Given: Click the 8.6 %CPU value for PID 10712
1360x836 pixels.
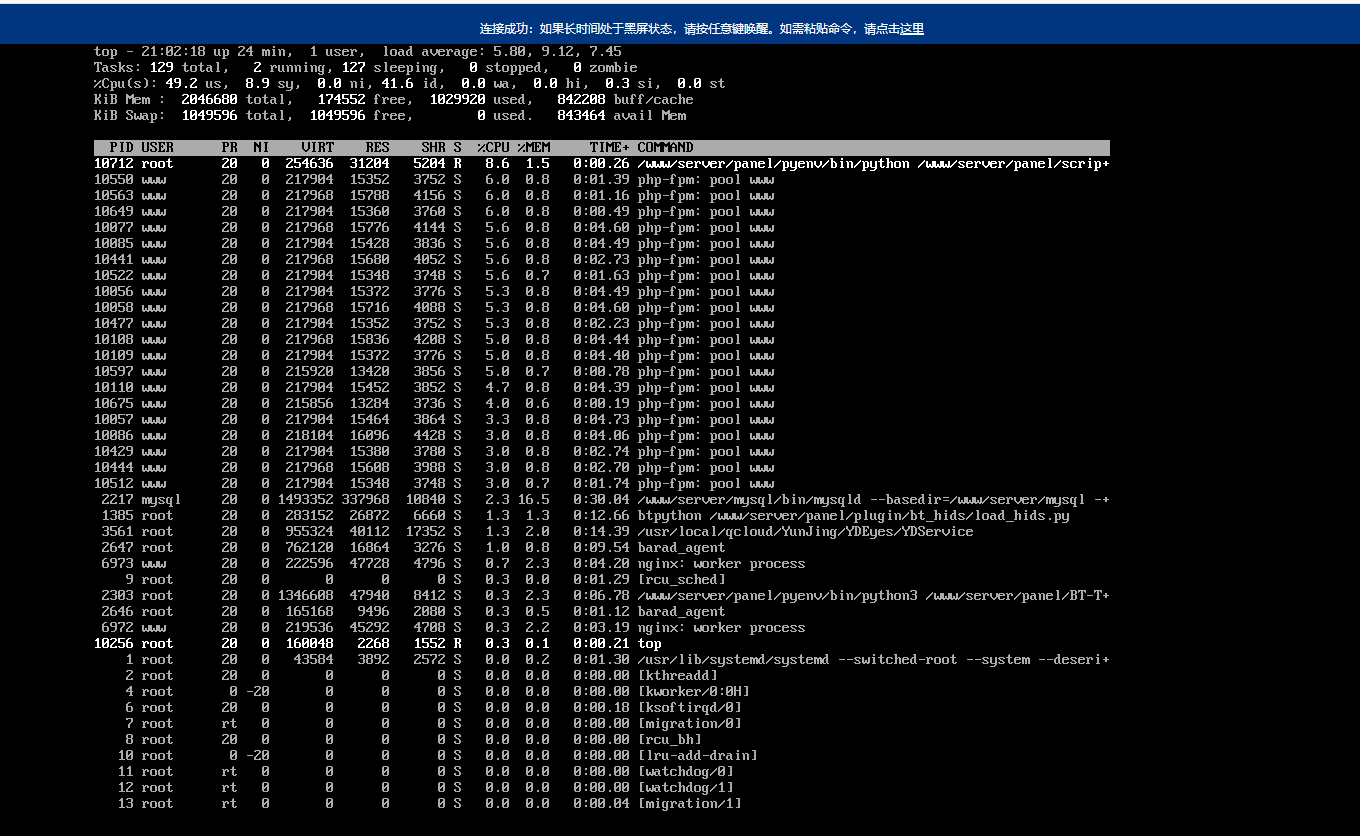Looking at the screenshot, I should pyautogui.click(x=497, y=163).
